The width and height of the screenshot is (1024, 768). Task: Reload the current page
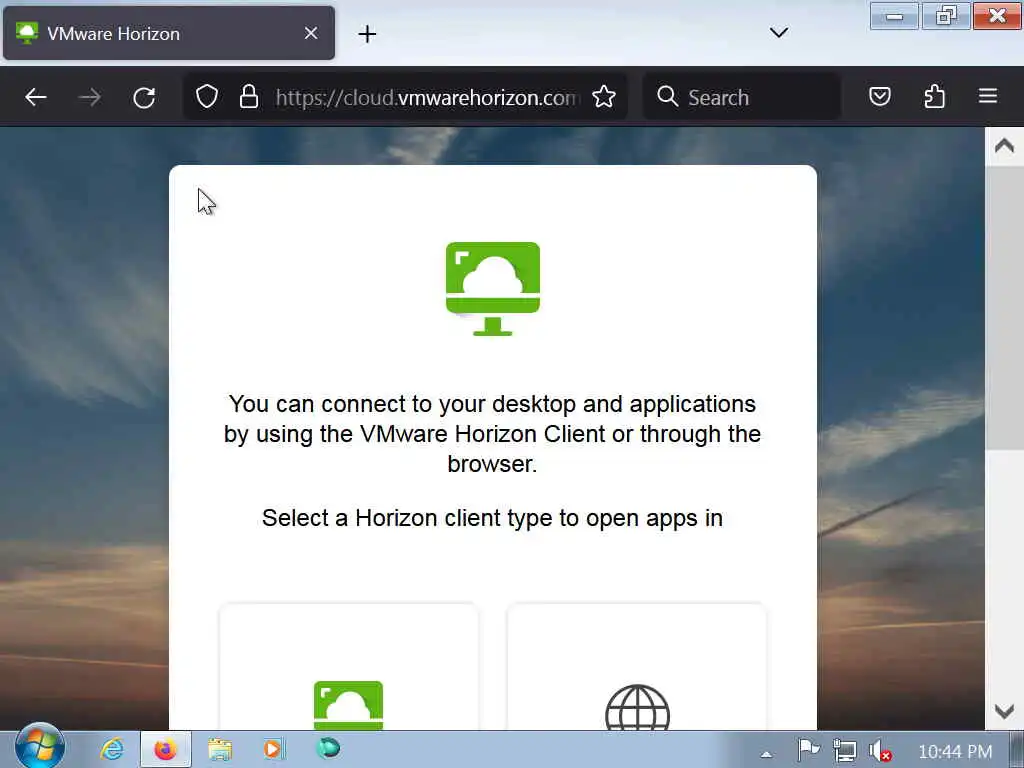(x=144, y=97)
